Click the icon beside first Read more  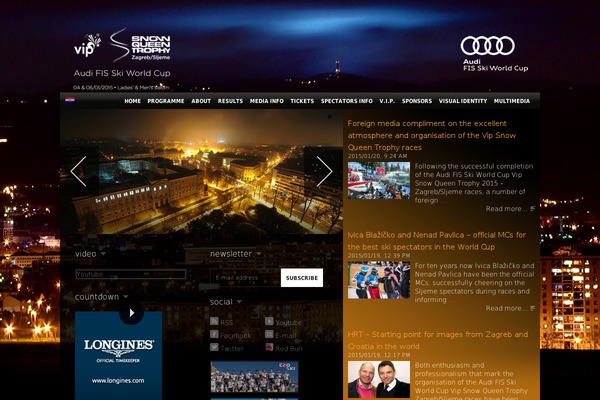[532, 209]
